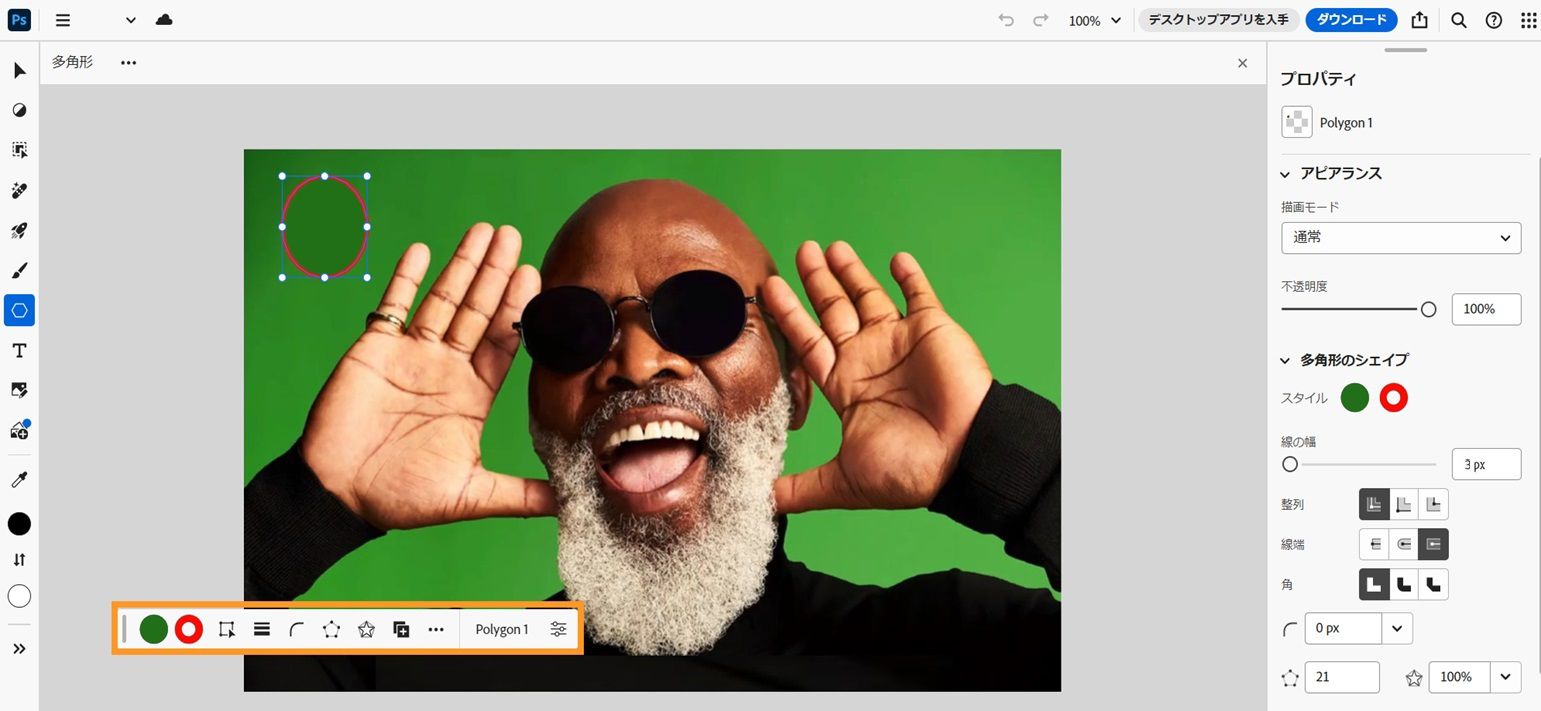Select the rounded line cap option
The height and width of the screenshot is (711, 1541).
click(x=1403, y=544)
